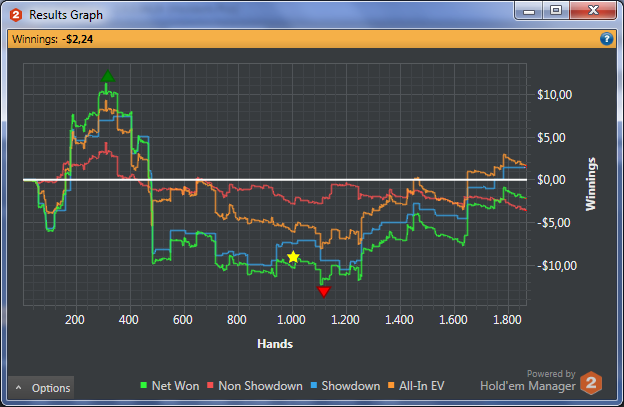Click the green peak triangle marker
This screenshot has width=624, height=407.
coord(107,76)
